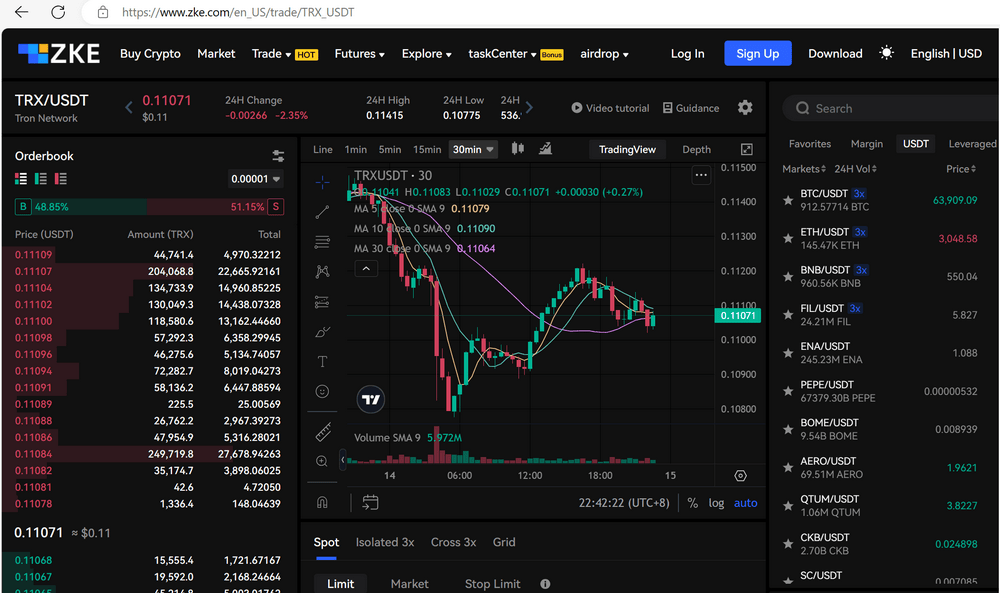This screenshot has width=1000, height=593.
Task: Click the Sign Up button
Action: [758, 54]
